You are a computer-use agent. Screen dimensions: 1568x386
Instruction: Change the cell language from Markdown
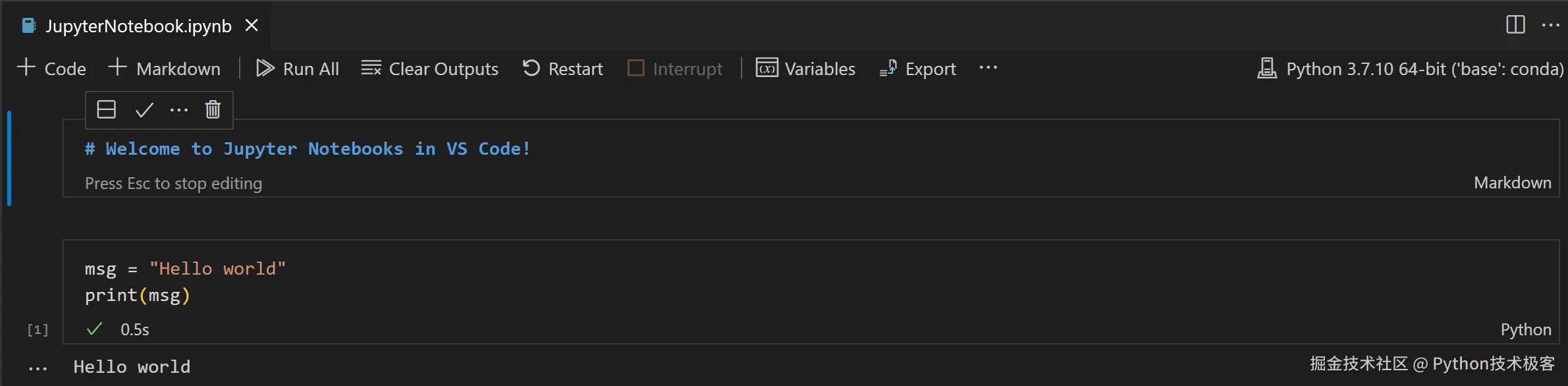click(1512, 182)
